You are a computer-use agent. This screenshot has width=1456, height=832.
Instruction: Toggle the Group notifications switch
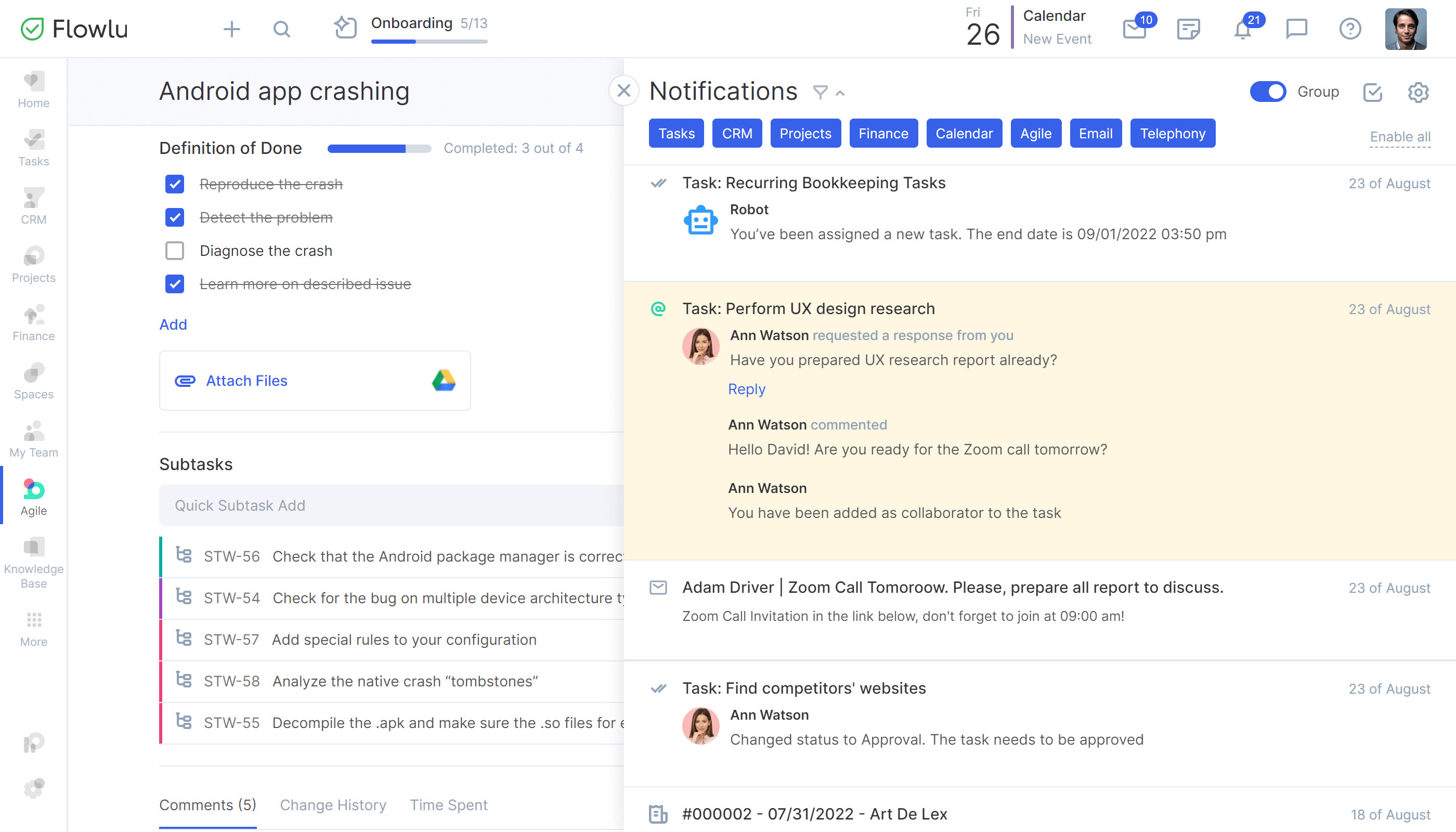pos(1267,92)
